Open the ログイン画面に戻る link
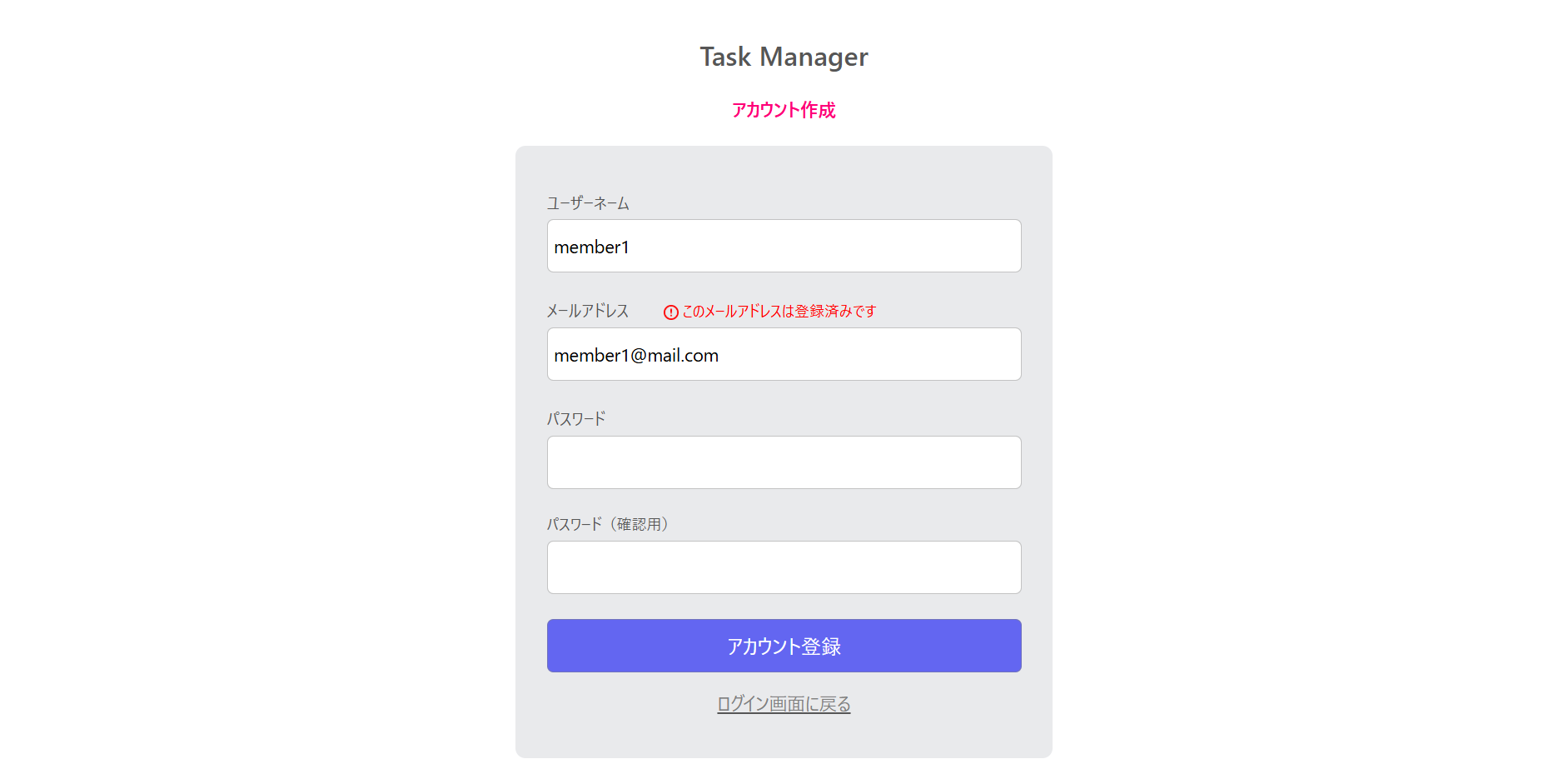Screen dimensions: 1568x784 [784, 704]
